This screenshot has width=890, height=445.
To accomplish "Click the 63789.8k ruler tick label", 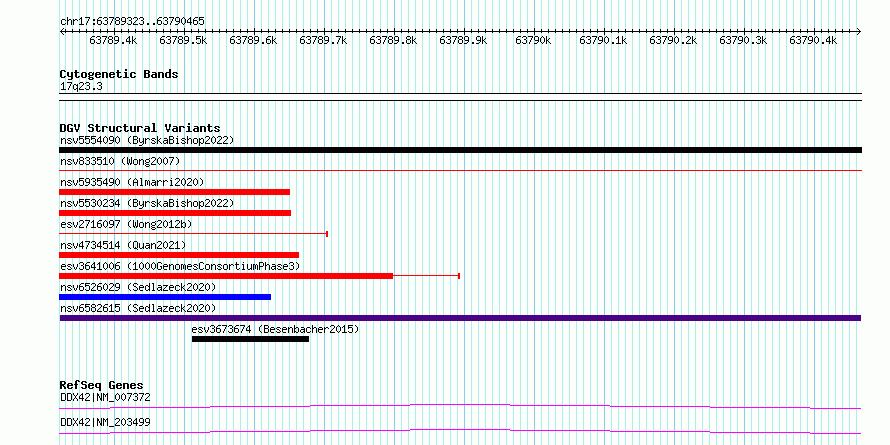I will coord(393,41).
